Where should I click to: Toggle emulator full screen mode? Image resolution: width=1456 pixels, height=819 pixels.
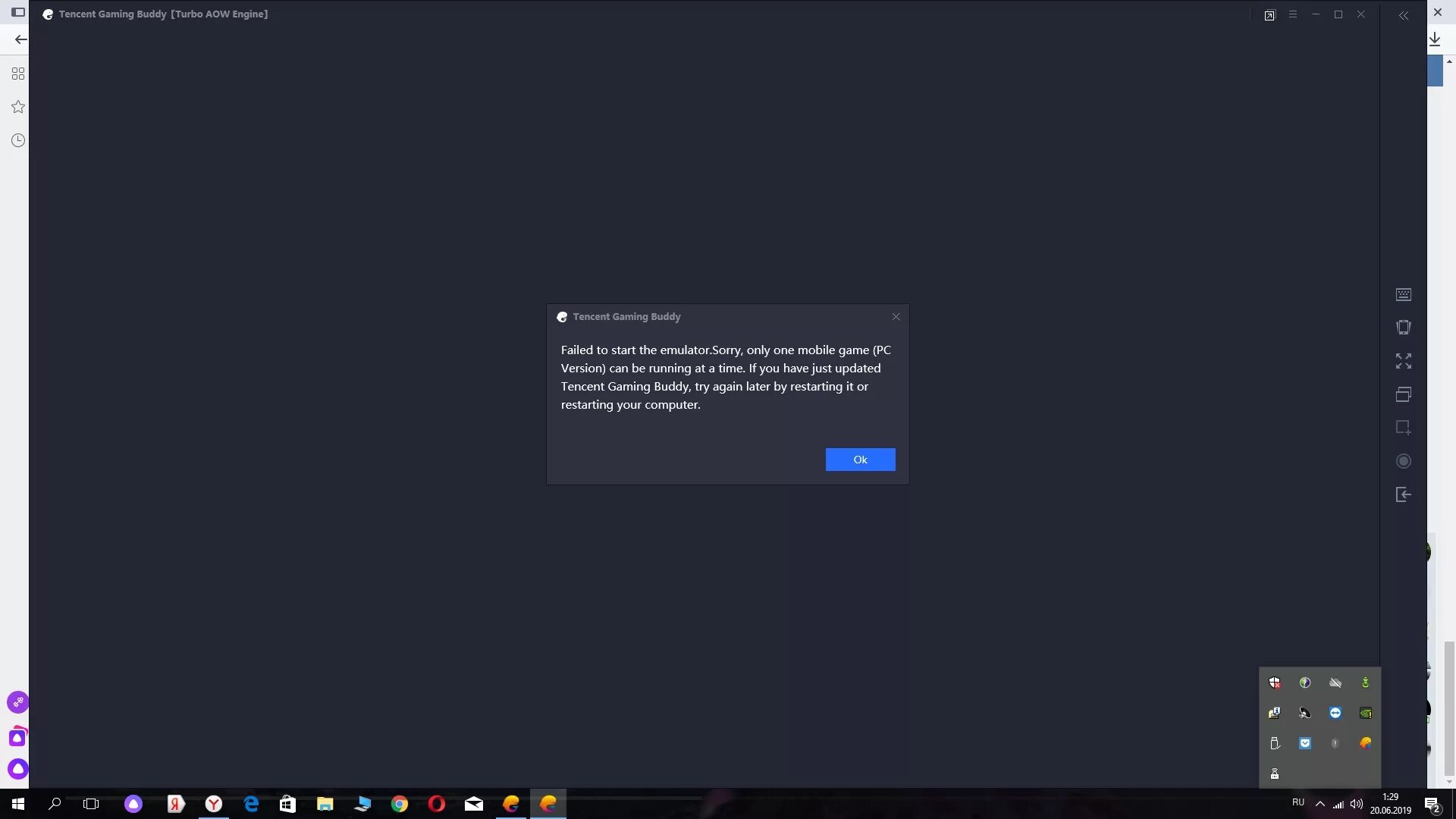click(1404, 361)
